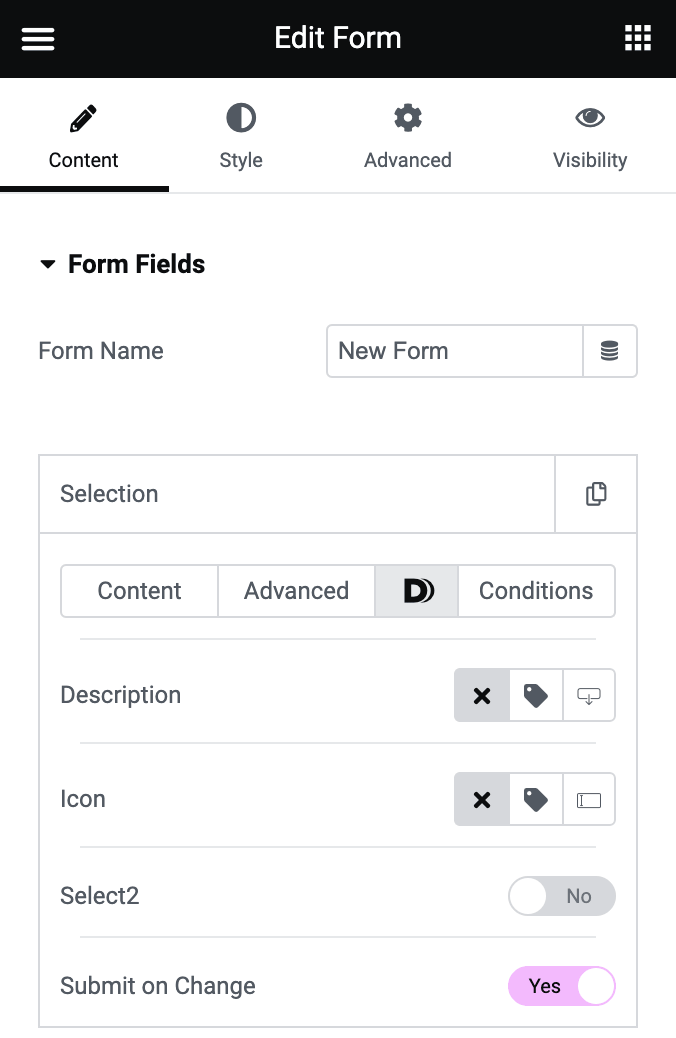676x1038 pixels.
Task: Clear Description by clicking its X option
Action: click(x=481, y=695)
